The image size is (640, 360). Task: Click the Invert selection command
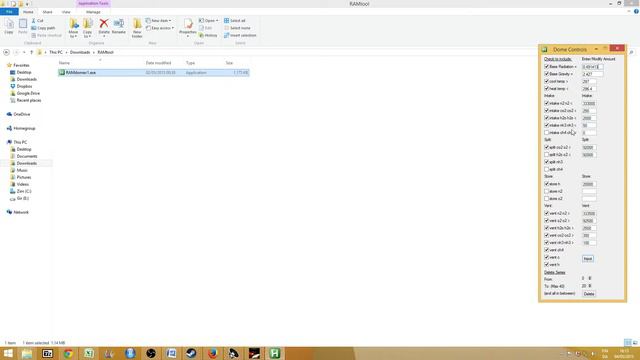(x=240, y=36)
